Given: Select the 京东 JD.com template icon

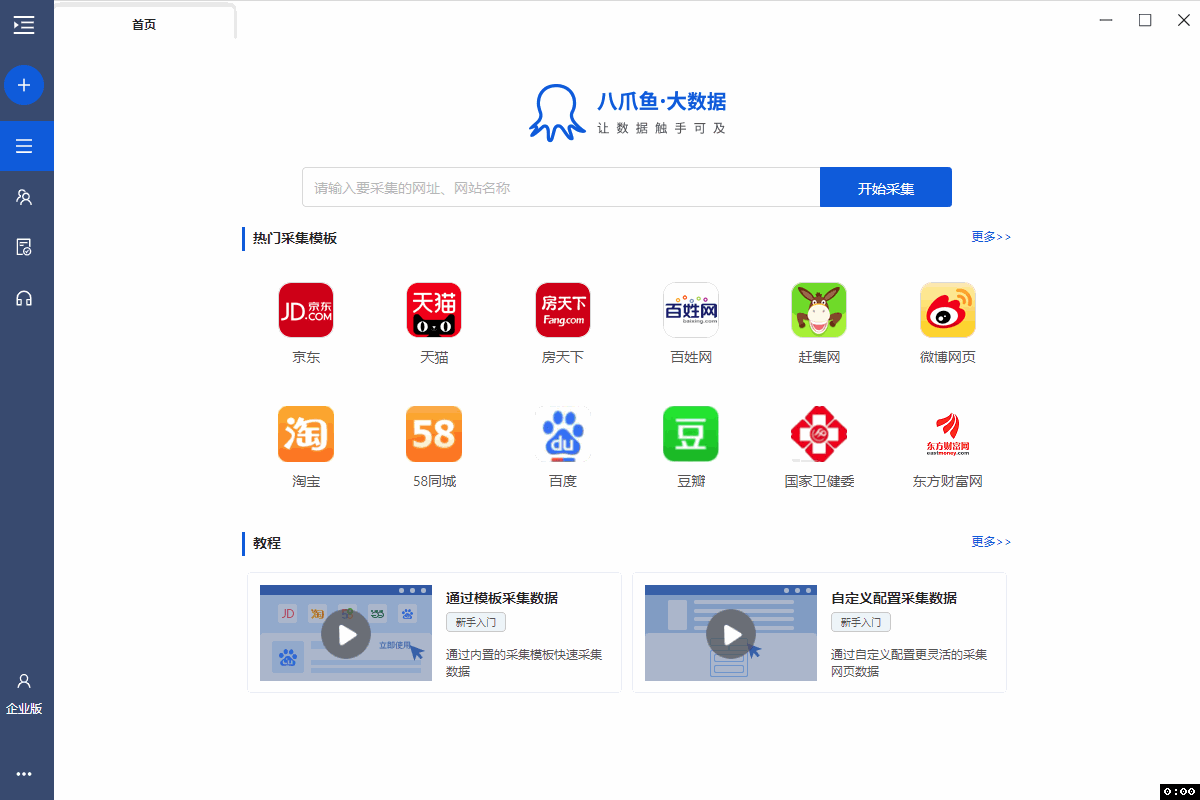Looking at the screenshot, I should (306, 310).
